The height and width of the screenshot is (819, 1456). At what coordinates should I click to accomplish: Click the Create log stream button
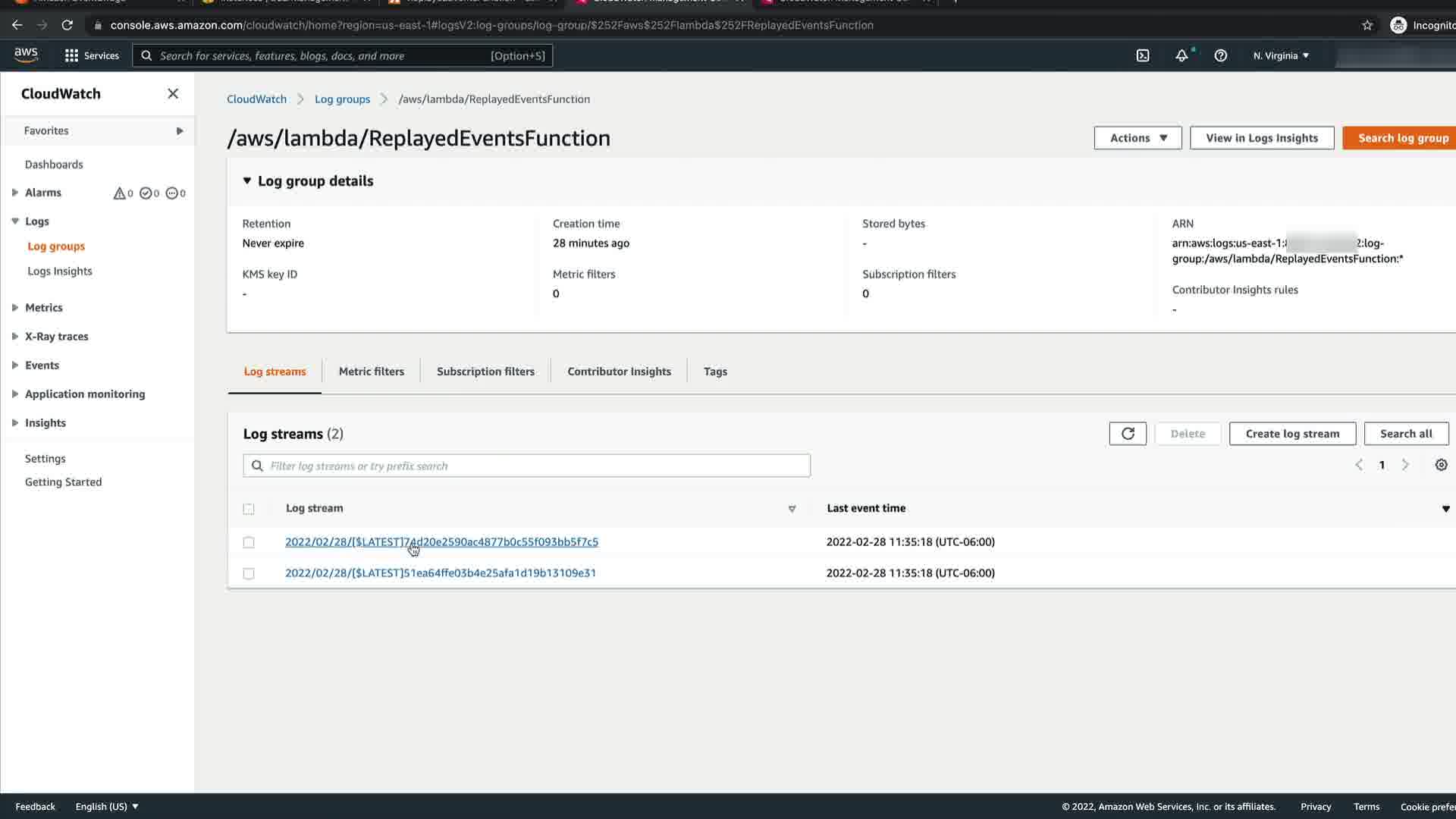1292,434
